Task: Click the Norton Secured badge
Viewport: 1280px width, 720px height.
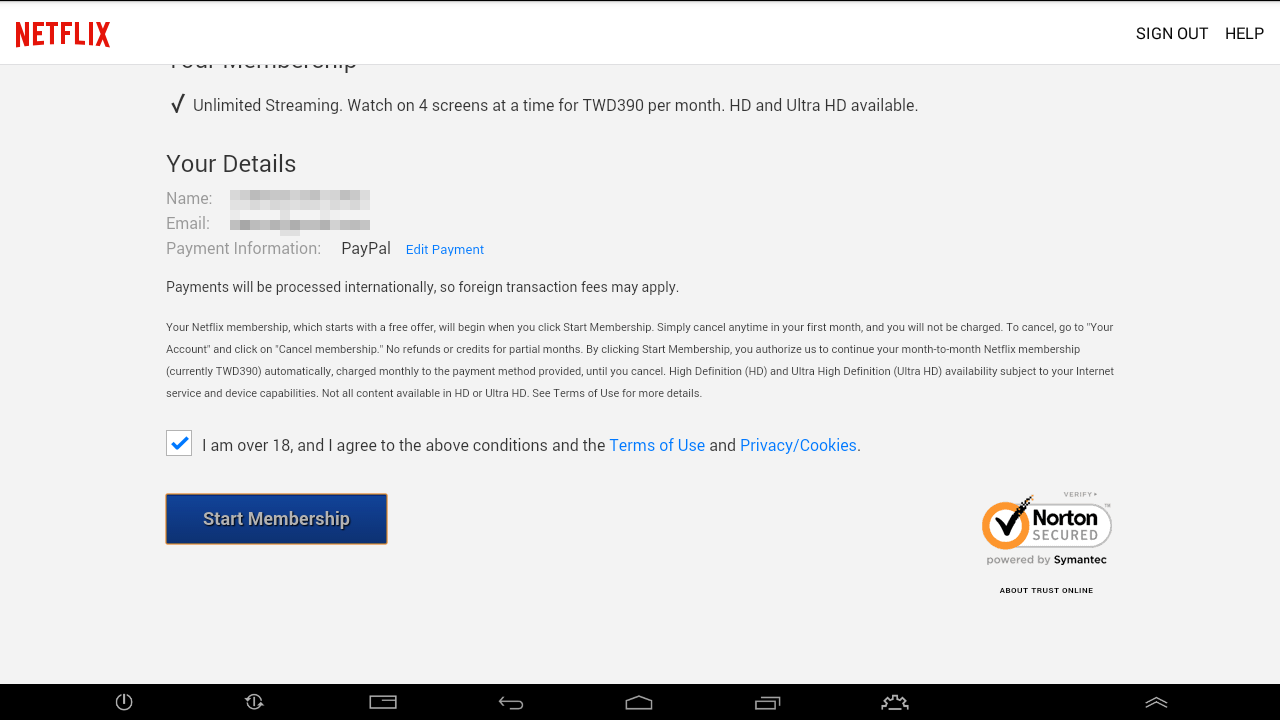Action: pos(1046,530)
